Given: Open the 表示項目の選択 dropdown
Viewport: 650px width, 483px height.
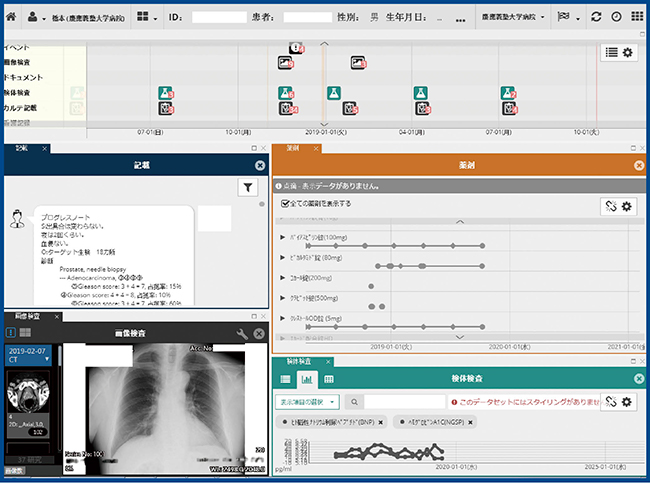Looking at the screenshot, I should tap(306, 401).
